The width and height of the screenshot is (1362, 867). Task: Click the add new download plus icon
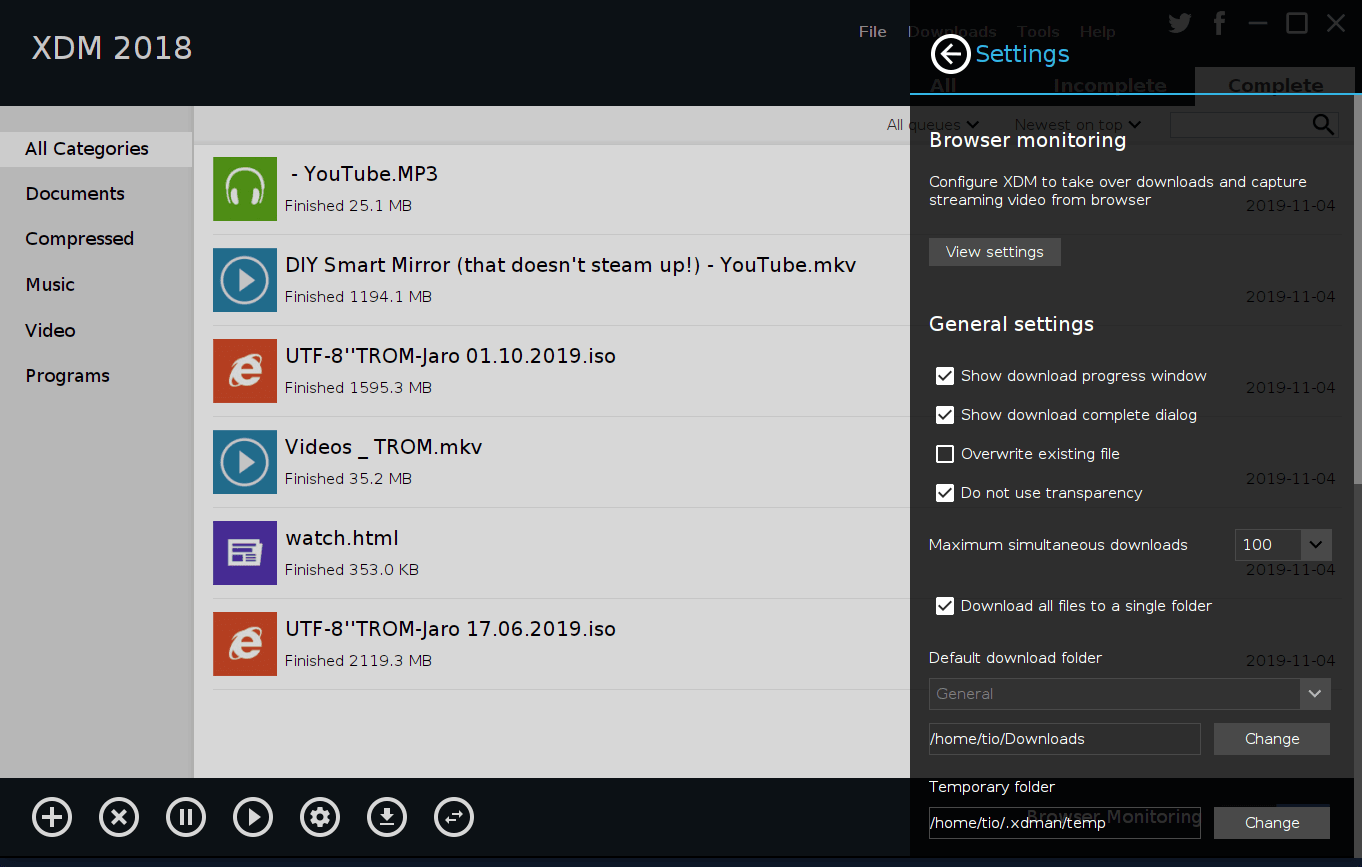[52, 817]
